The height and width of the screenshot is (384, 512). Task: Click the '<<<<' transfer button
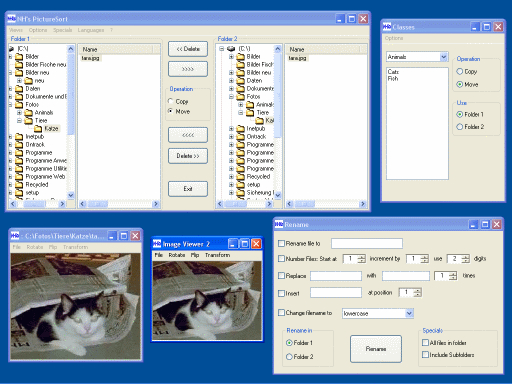(x=188, y=135)
